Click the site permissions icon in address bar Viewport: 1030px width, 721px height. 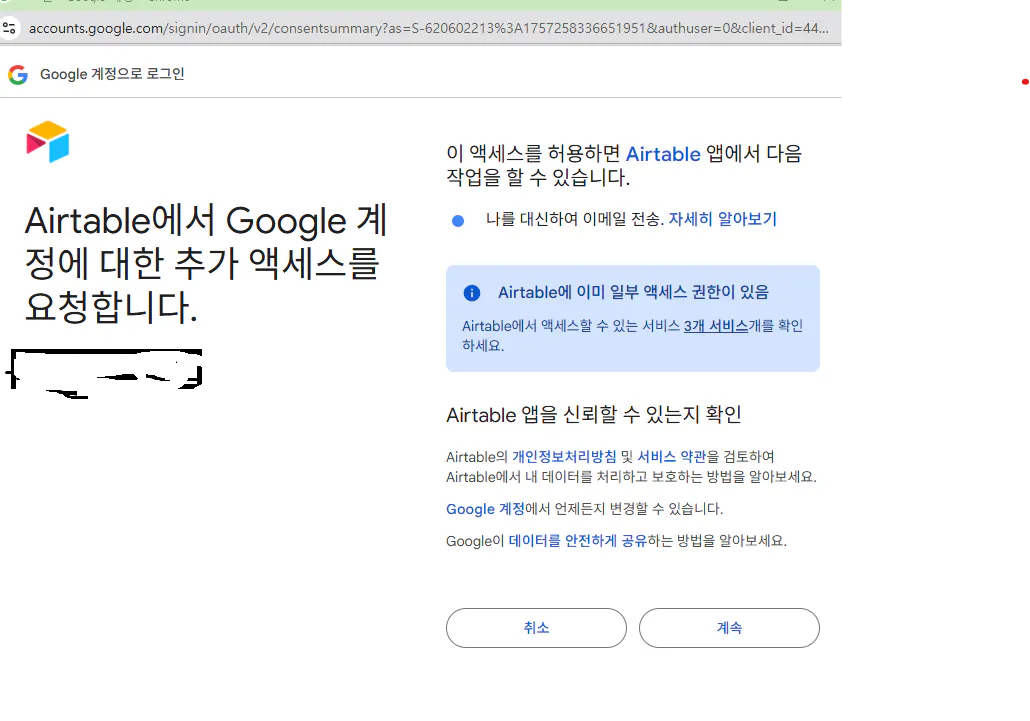coord(11,28)
